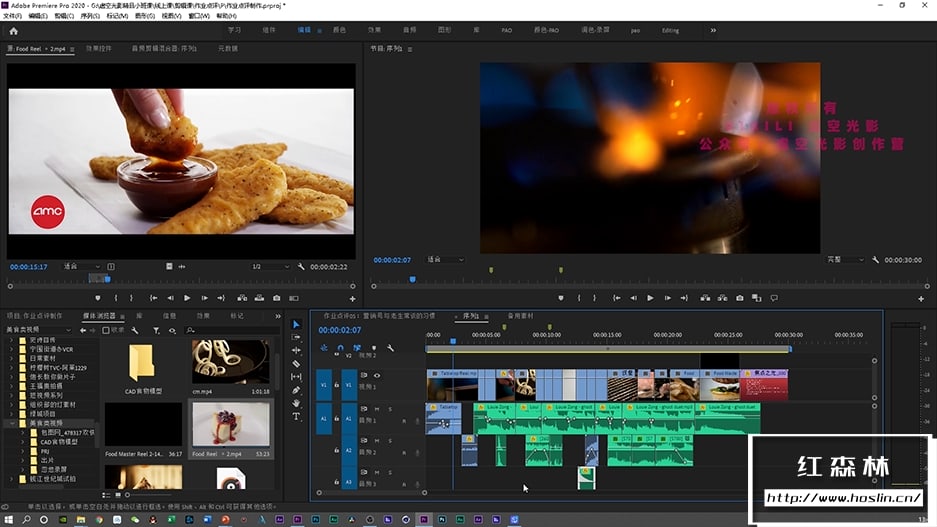This screenshot has height=527, width=937.
Task: Select the Selection tool arrow
Action: pos(296,324)
